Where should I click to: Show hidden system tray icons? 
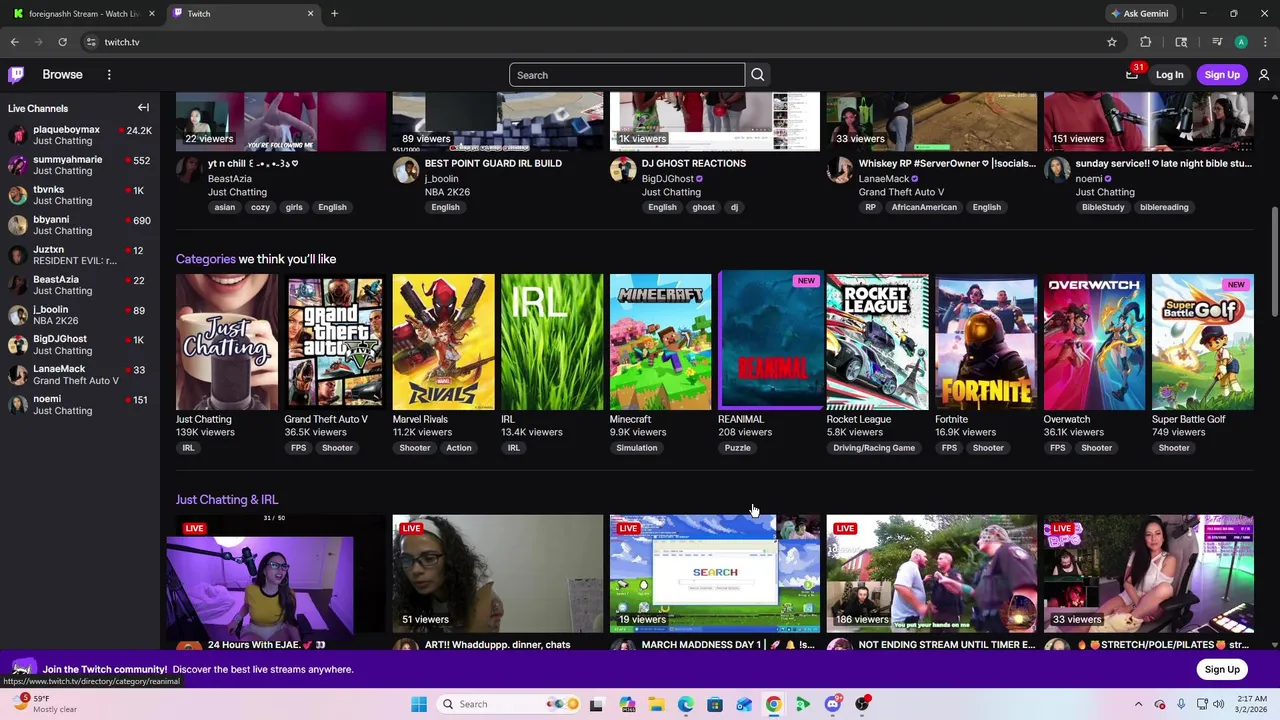click(1138, 704)
